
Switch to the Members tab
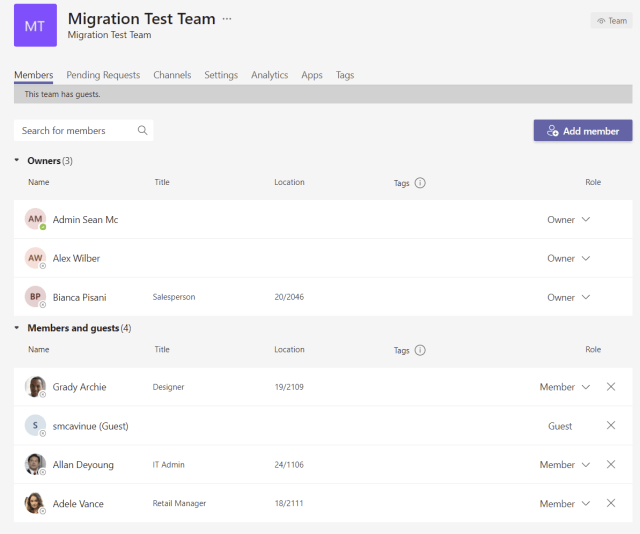coord(33,75)
